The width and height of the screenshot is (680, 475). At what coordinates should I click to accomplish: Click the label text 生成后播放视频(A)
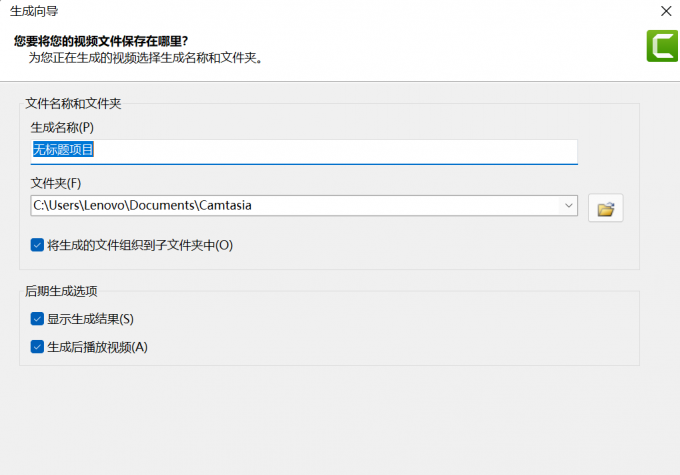[x=97, y=347]
